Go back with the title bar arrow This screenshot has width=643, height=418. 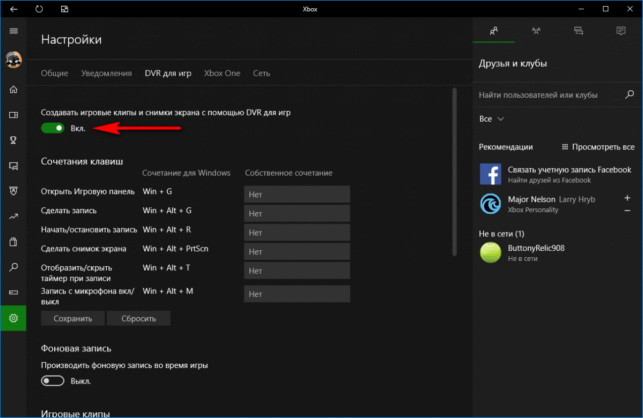[x=14, y=9]
